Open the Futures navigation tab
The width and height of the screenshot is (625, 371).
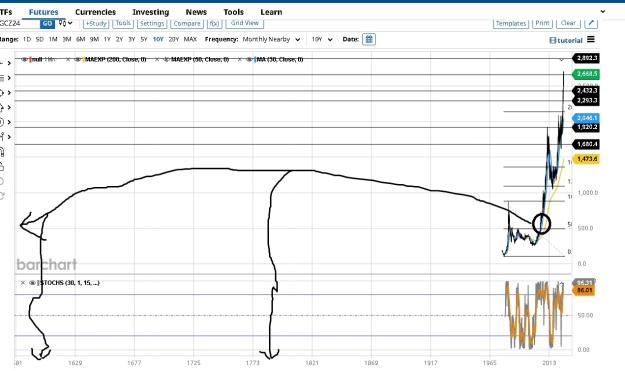tap(43, 12)
